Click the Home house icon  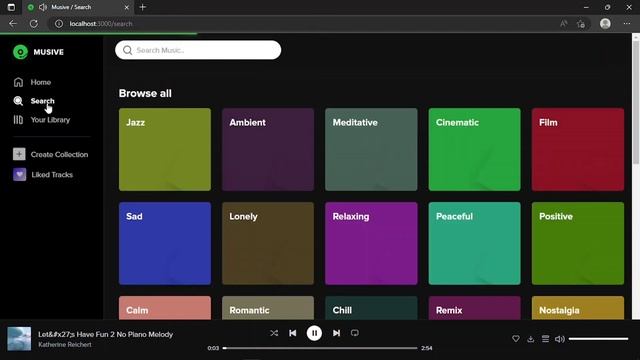point(18,82)
